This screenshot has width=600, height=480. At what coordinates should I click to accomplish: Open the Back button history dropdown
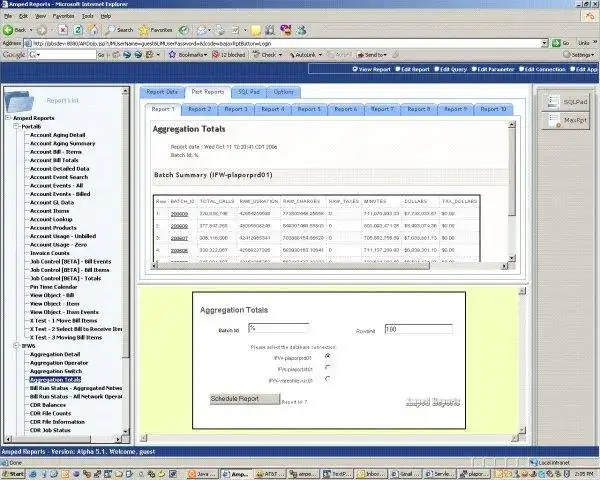coord(31,30)
